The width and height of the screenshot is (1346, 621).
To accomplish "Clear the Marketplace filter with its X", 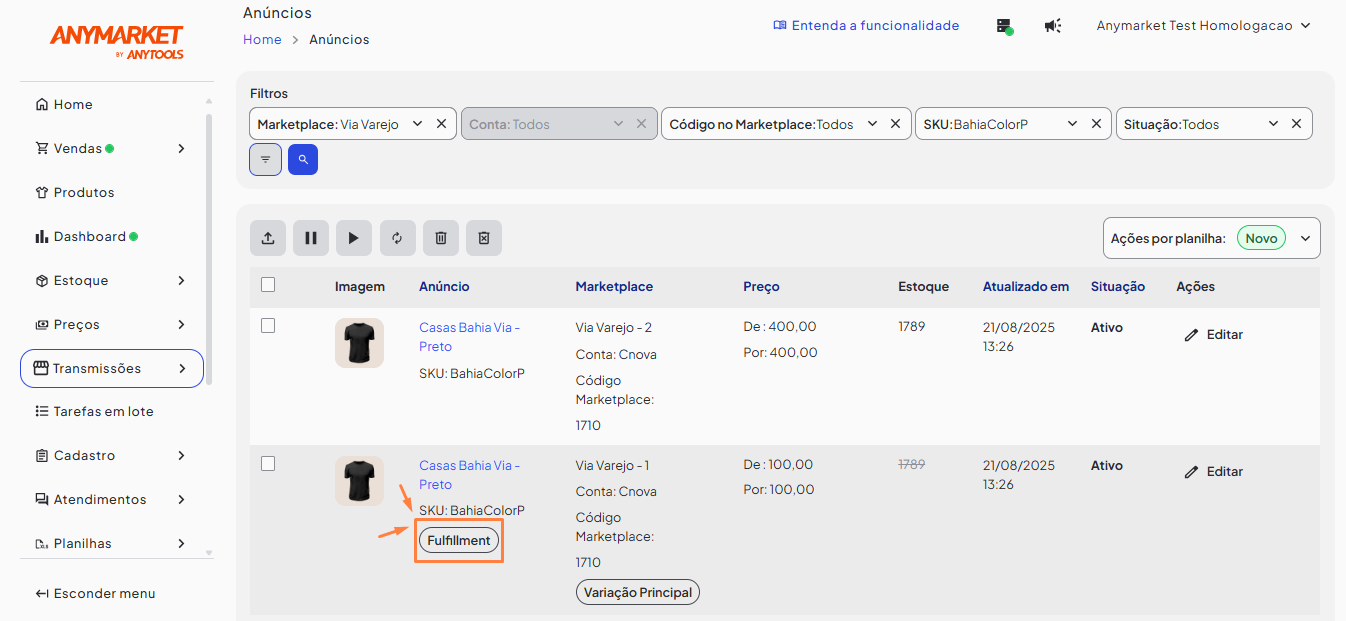I will point(441,124).
